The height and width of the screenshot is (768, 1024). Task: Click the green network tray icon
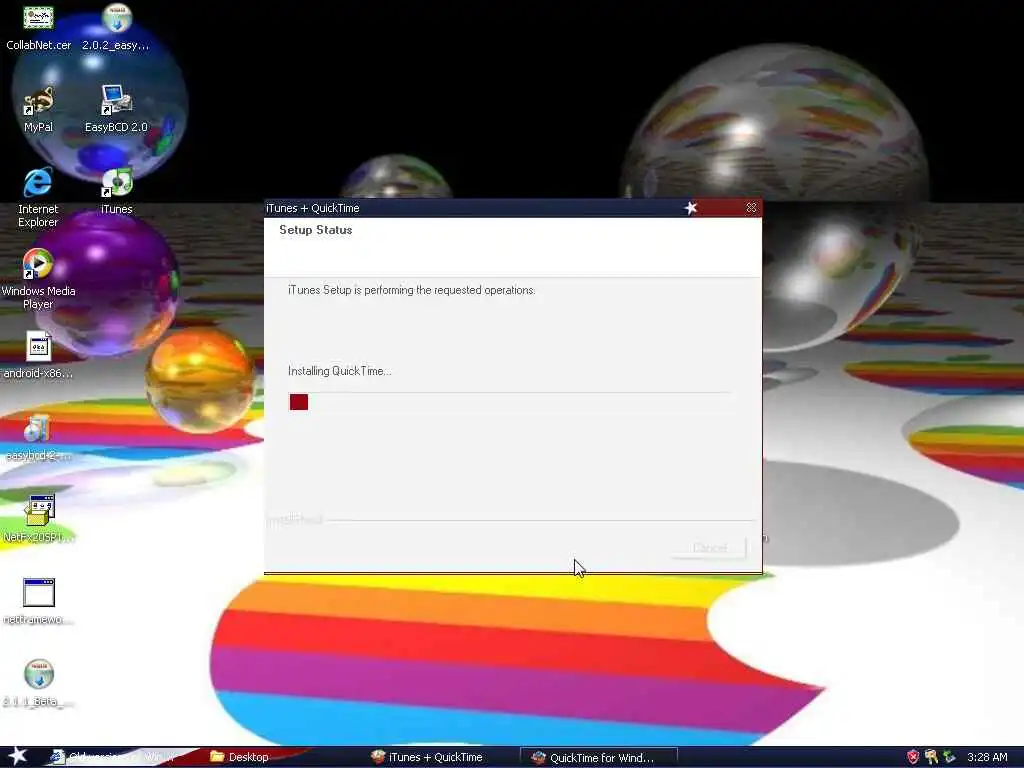click(x=949, y=757)
